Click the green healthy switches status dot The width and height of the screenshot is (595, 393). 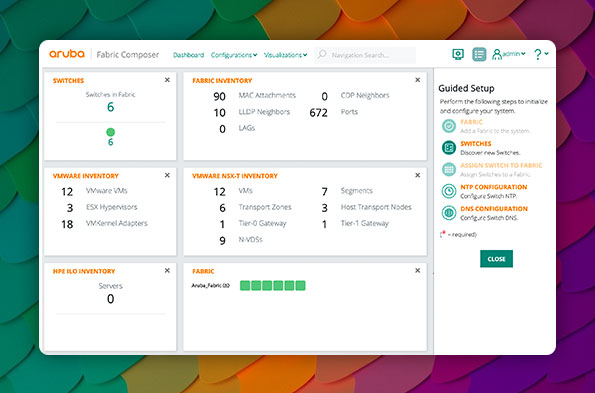pos(110,132)
